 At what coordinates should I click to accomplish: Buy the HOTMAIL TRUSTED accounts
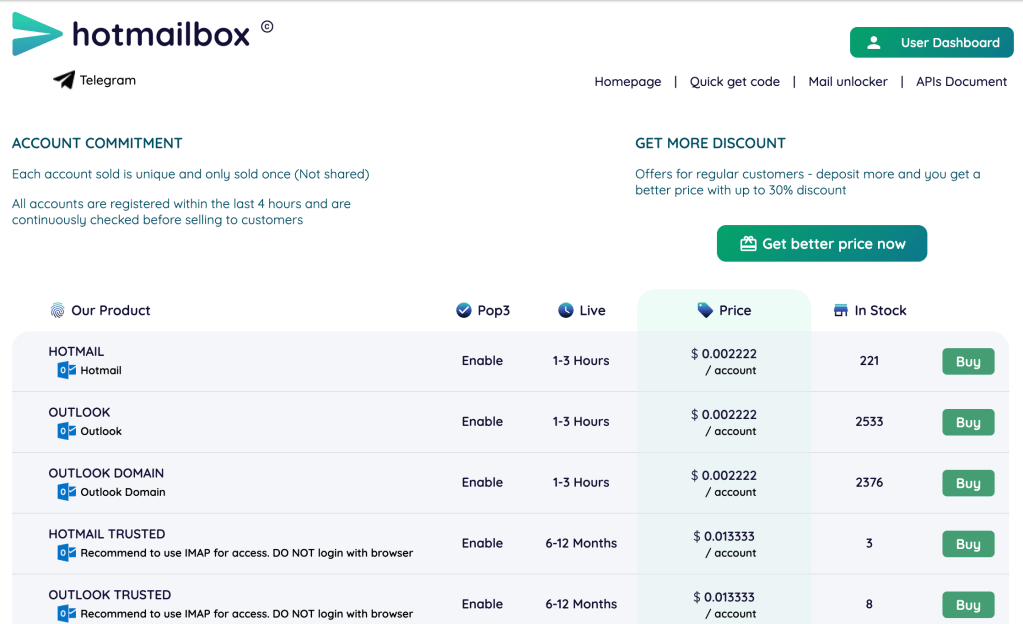tap(967, 544)
